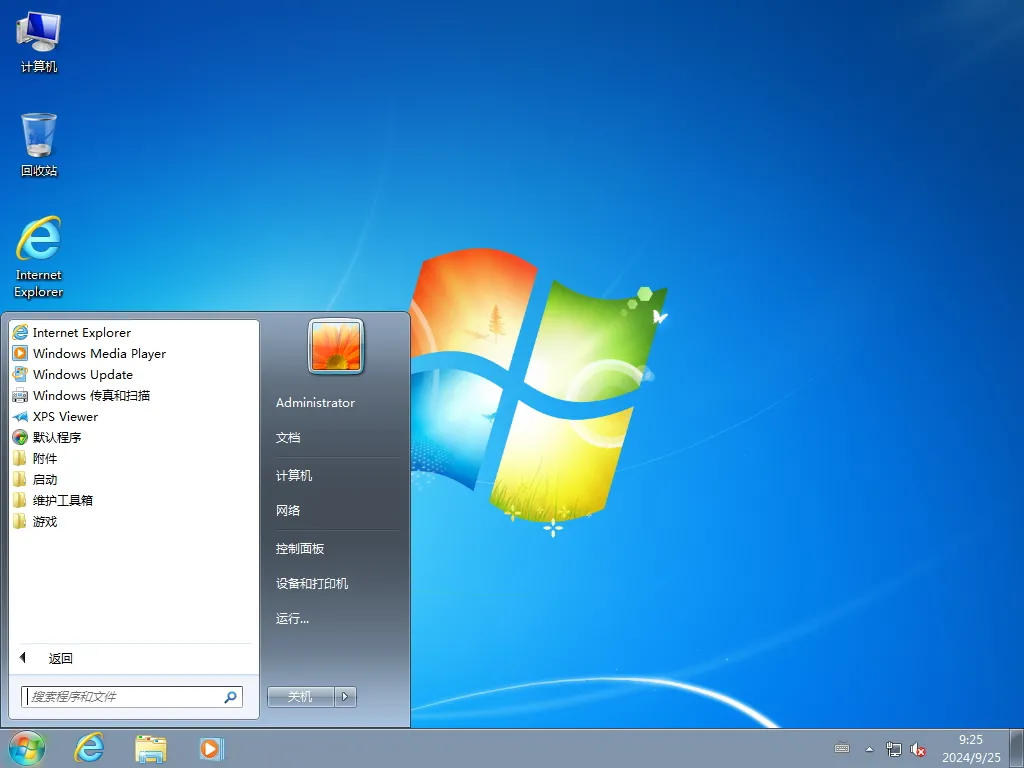Viewport: 1024px width, 768px height.
Task: Expand the 附件 folder in the Start menu
Action: point(45,458)
